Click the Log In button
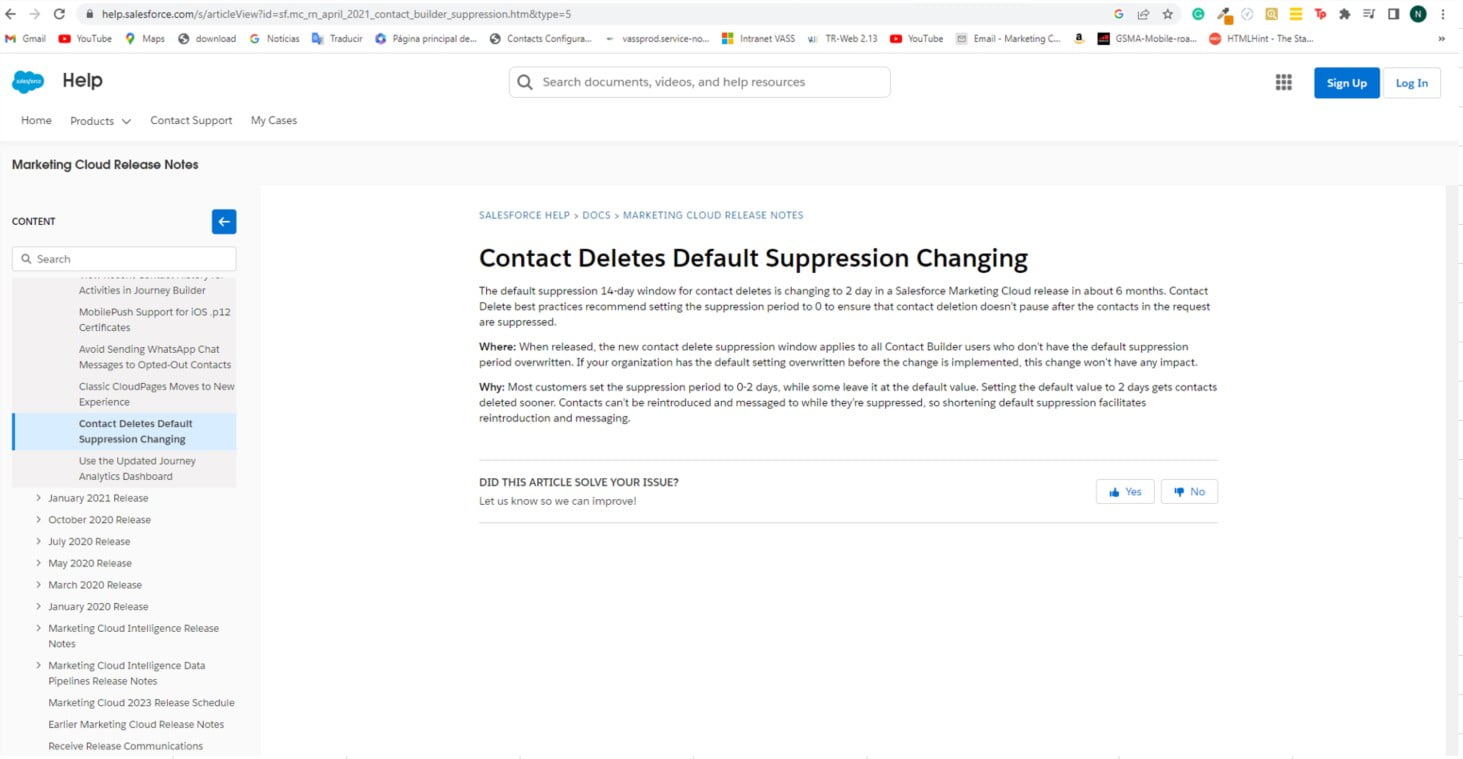 pos(1411,83)
